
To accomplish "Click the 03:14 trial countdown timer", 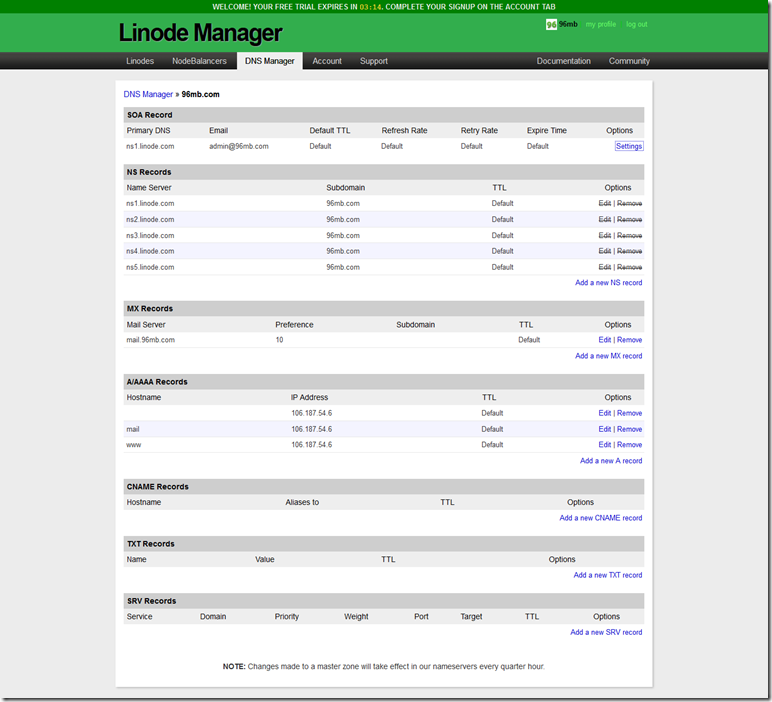I will coord(370,7).
